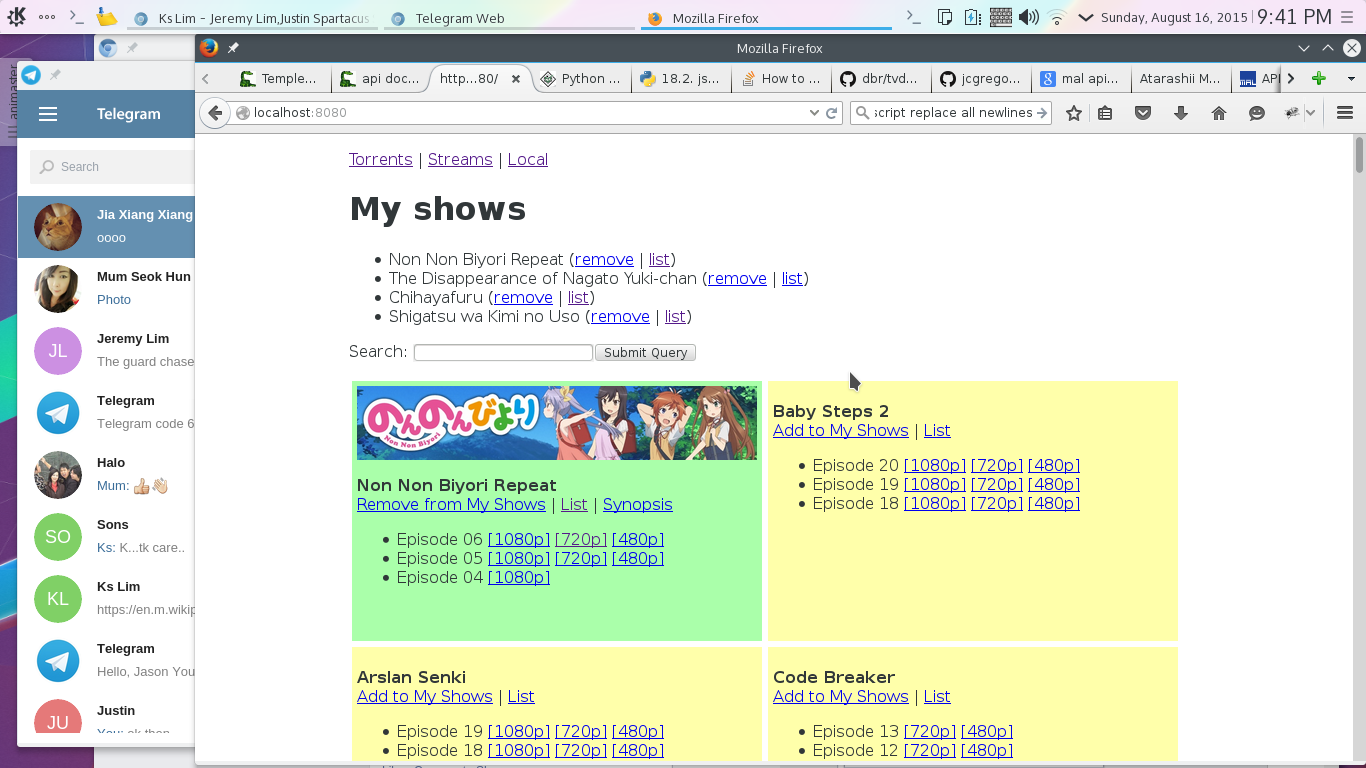
Task: Open the URL history dropdown arrow
Action: [x=814, y=113]
